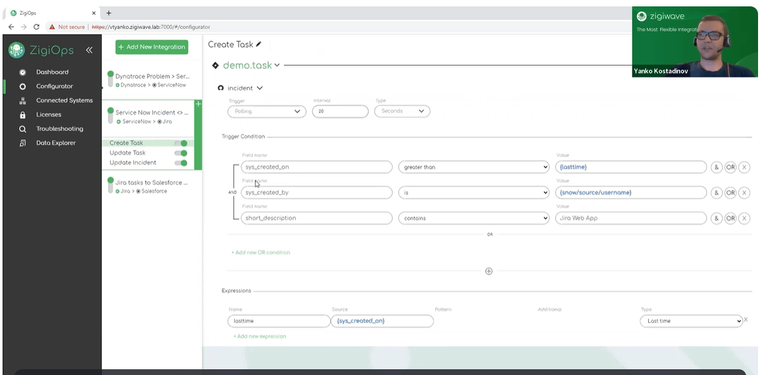Click the OR button on the short_description row
The height and width of the screenshot is (375, 760).
tap(730, 219)
